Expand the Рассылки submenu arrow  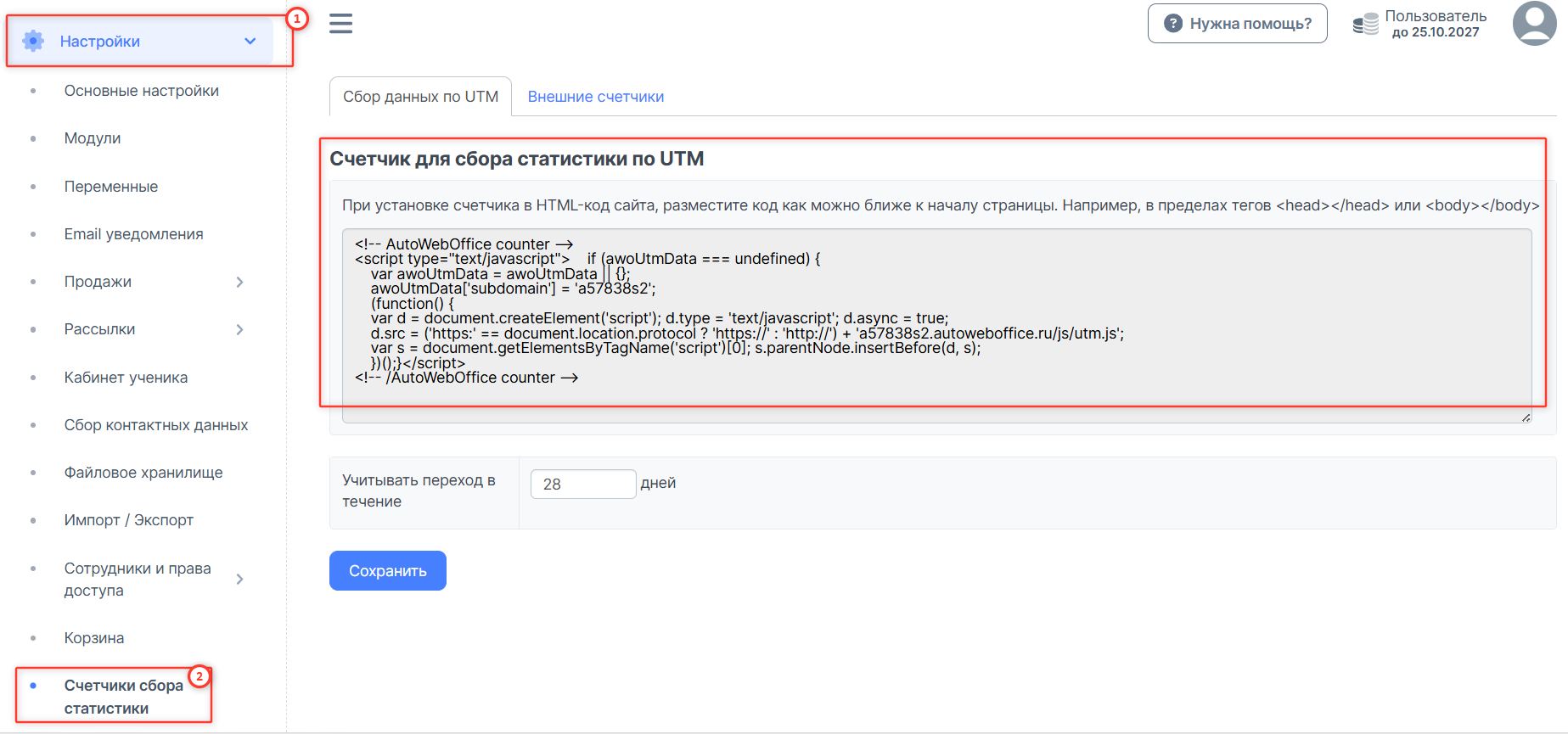point(239,329)
